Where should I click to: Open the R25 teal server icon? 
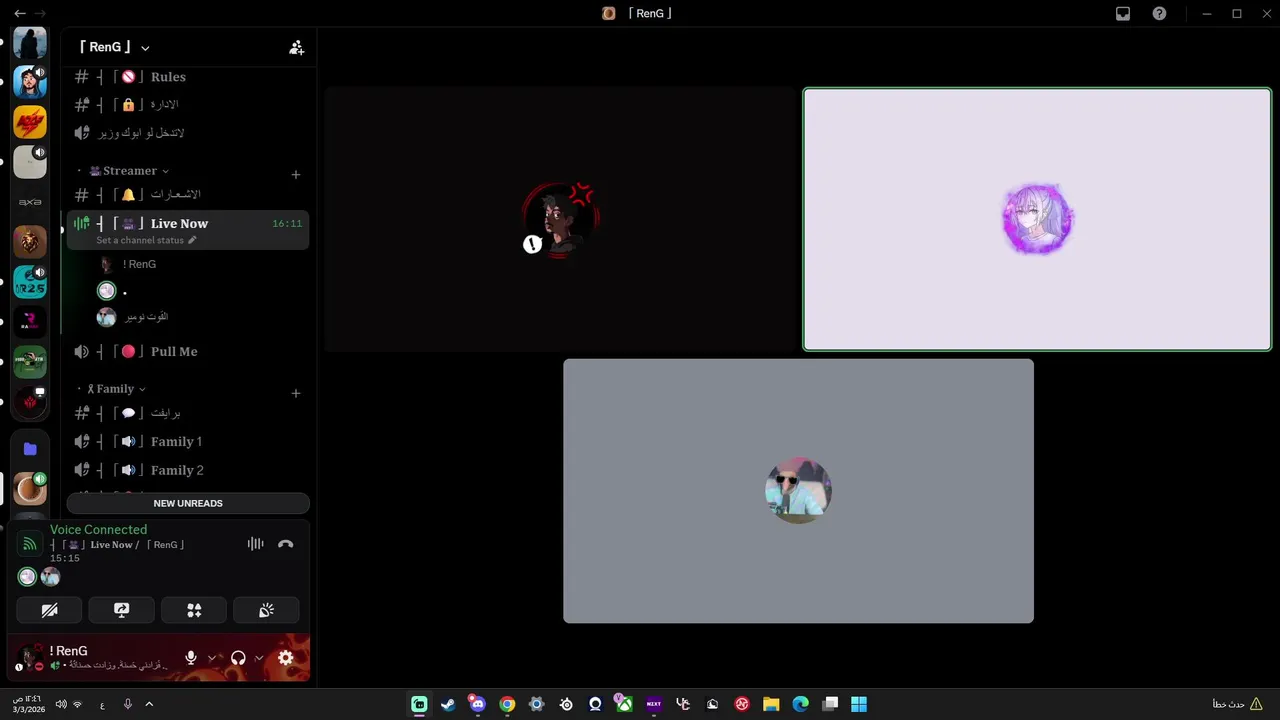pyautogui.click(x=30, y=282)
